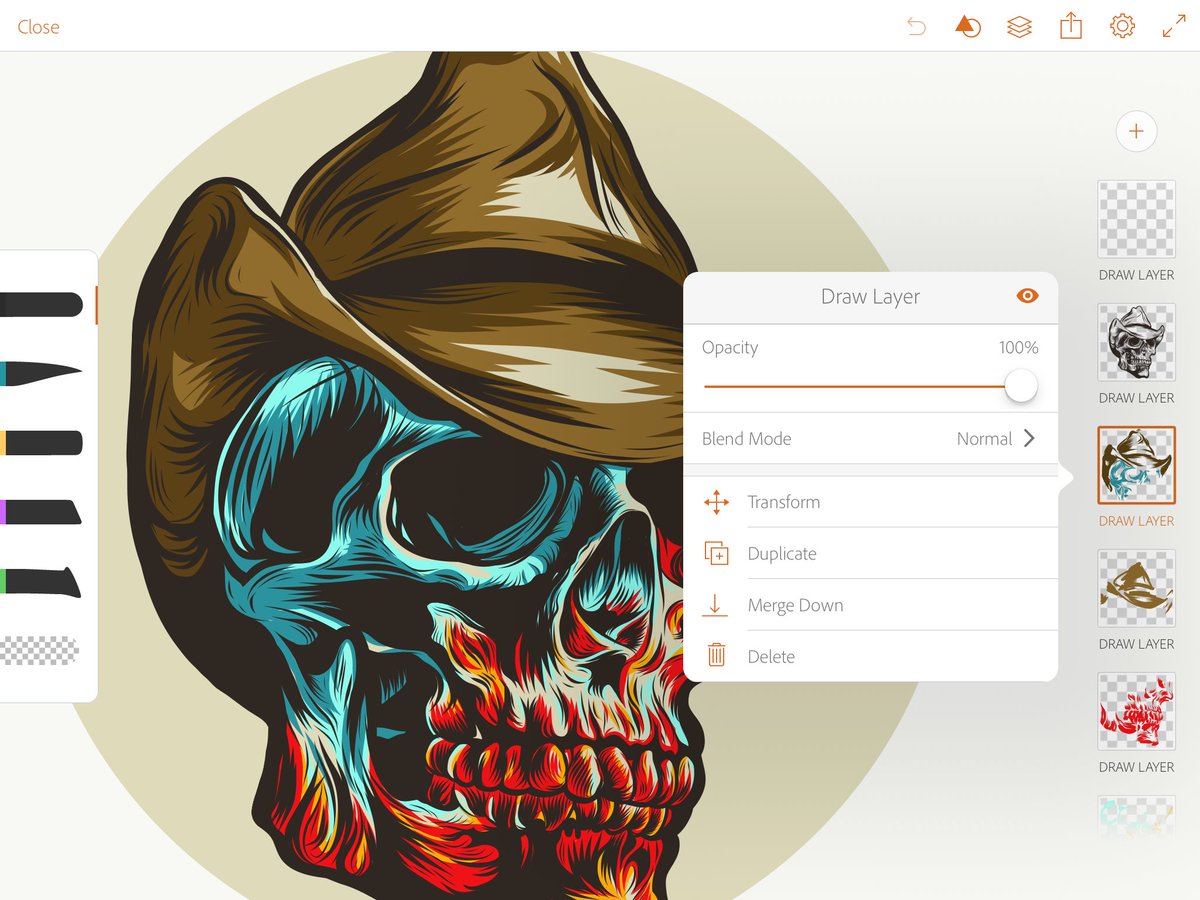
Task: Select the eraser checkered tool
Action: [x=40, y=651]
